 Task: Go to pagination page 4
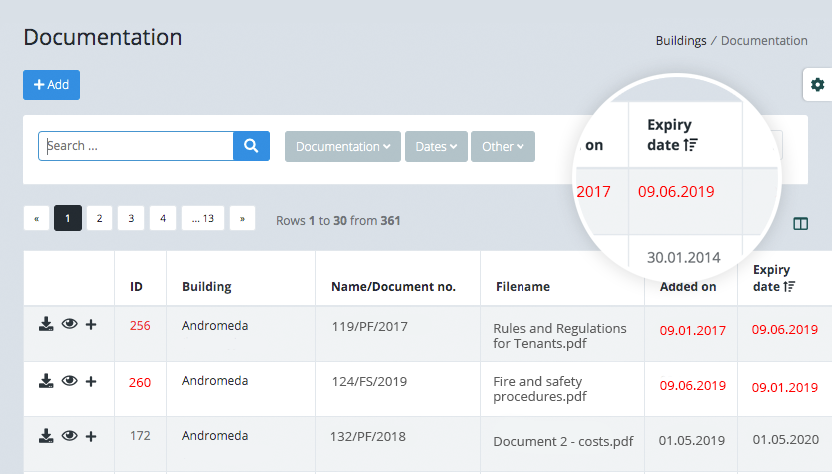tap(163, 218)
